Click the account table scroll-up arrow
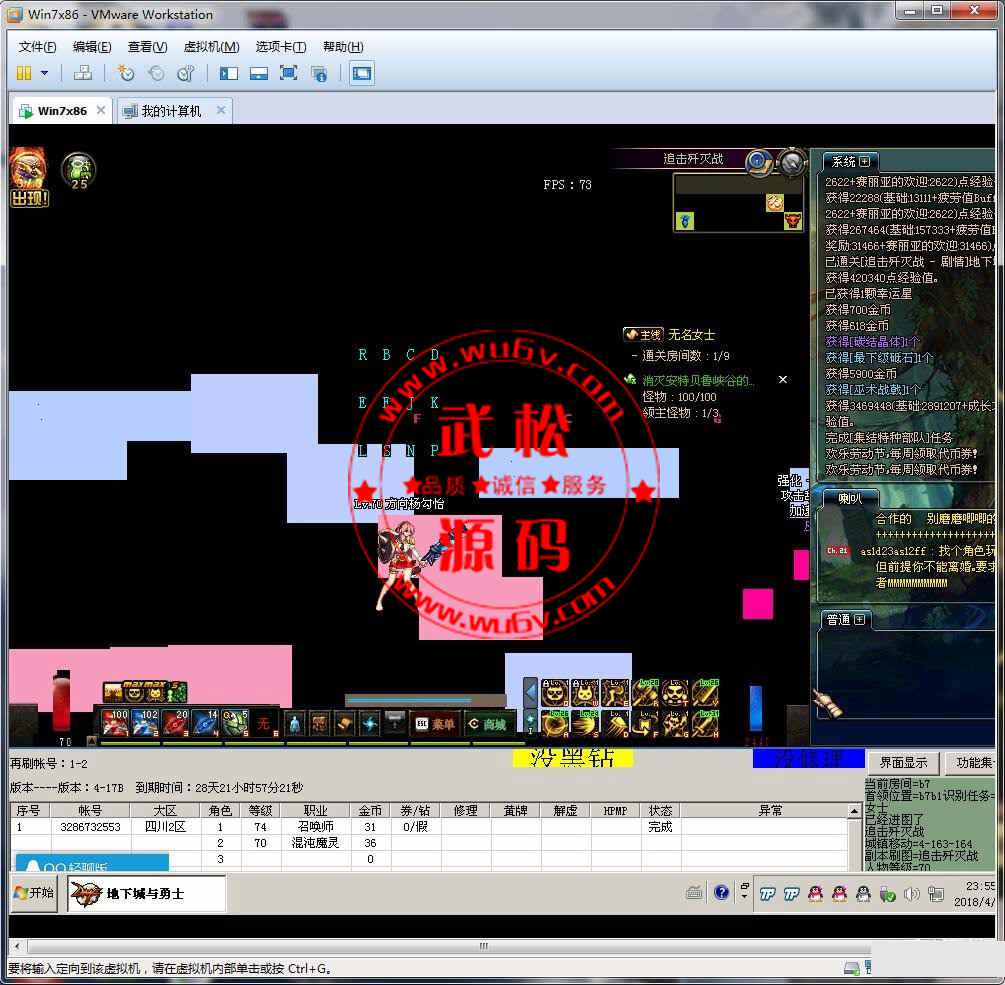The image size is (1005, 985). pyautogui.click(x=854, y=811)
